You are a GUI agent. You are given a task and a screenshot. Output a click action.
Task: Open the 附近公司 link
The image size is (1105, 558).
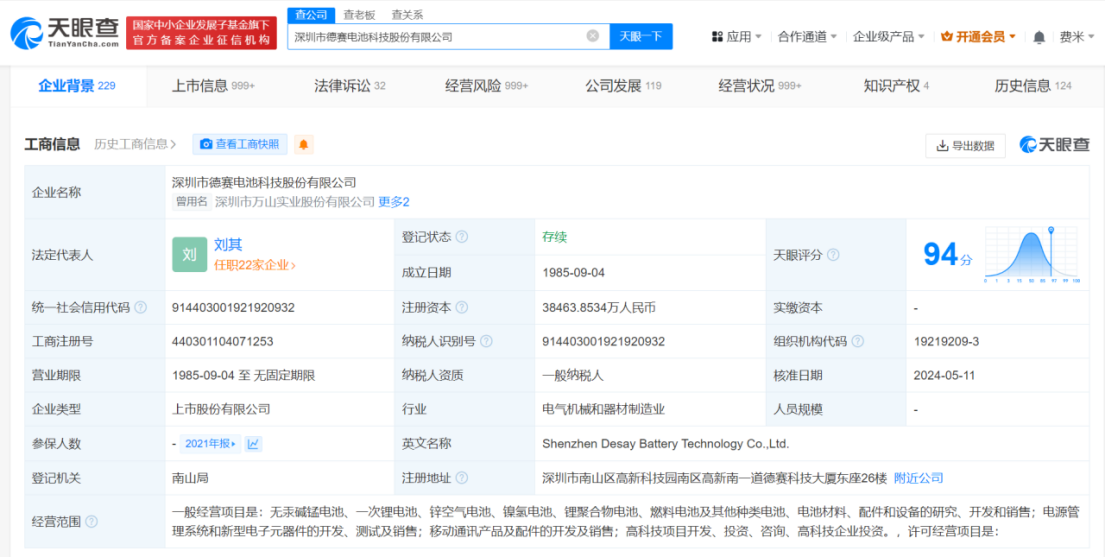pos(918,478)
